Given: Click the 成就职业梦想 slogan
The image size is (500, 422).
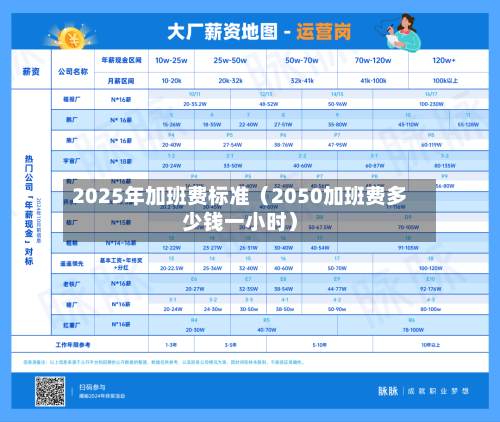Looking at the screenshot, I should (438, 391).
